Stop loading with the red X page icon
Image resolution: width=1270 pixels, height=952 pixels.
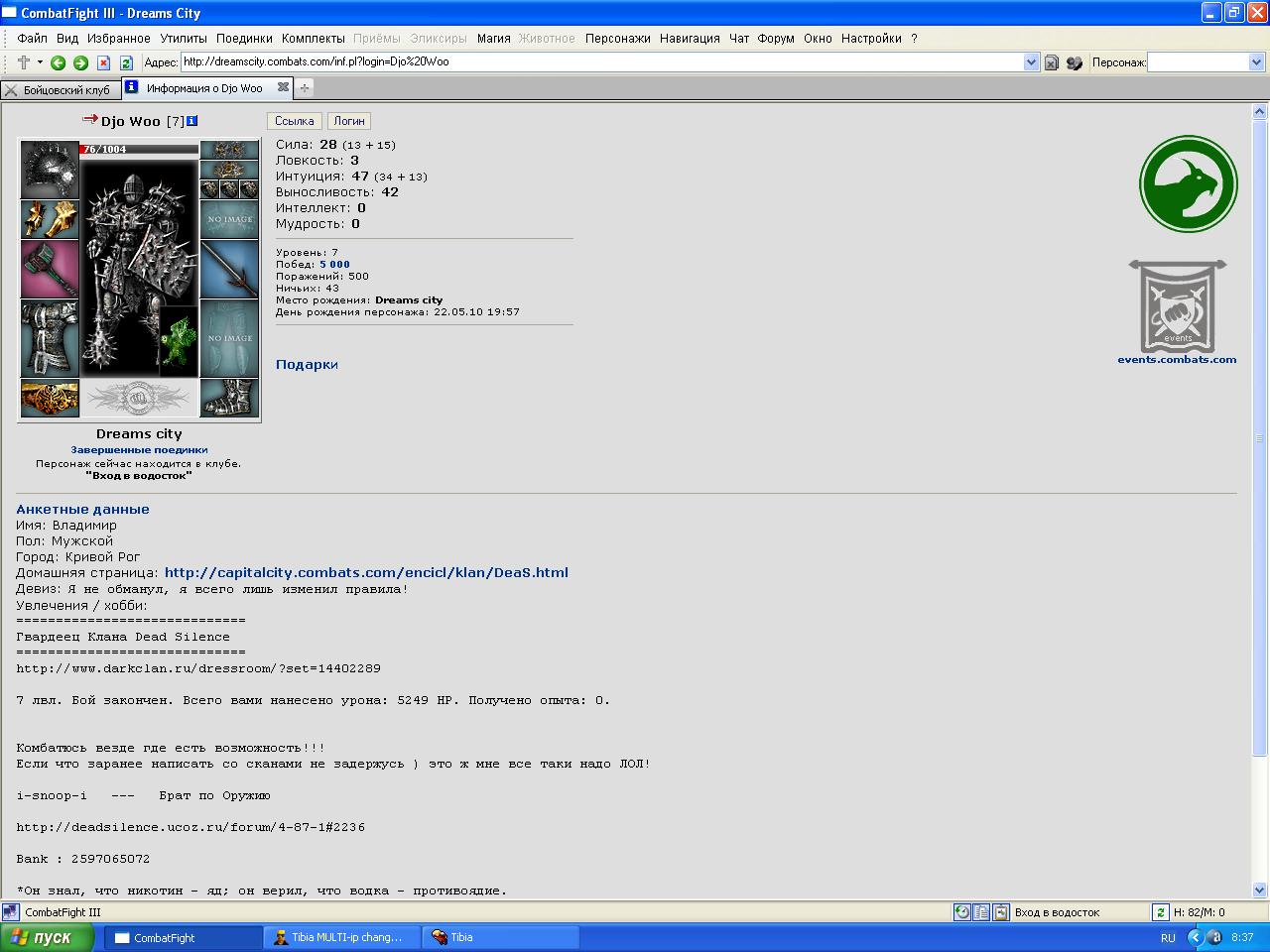pyautogui.click(x=103, y=62)
